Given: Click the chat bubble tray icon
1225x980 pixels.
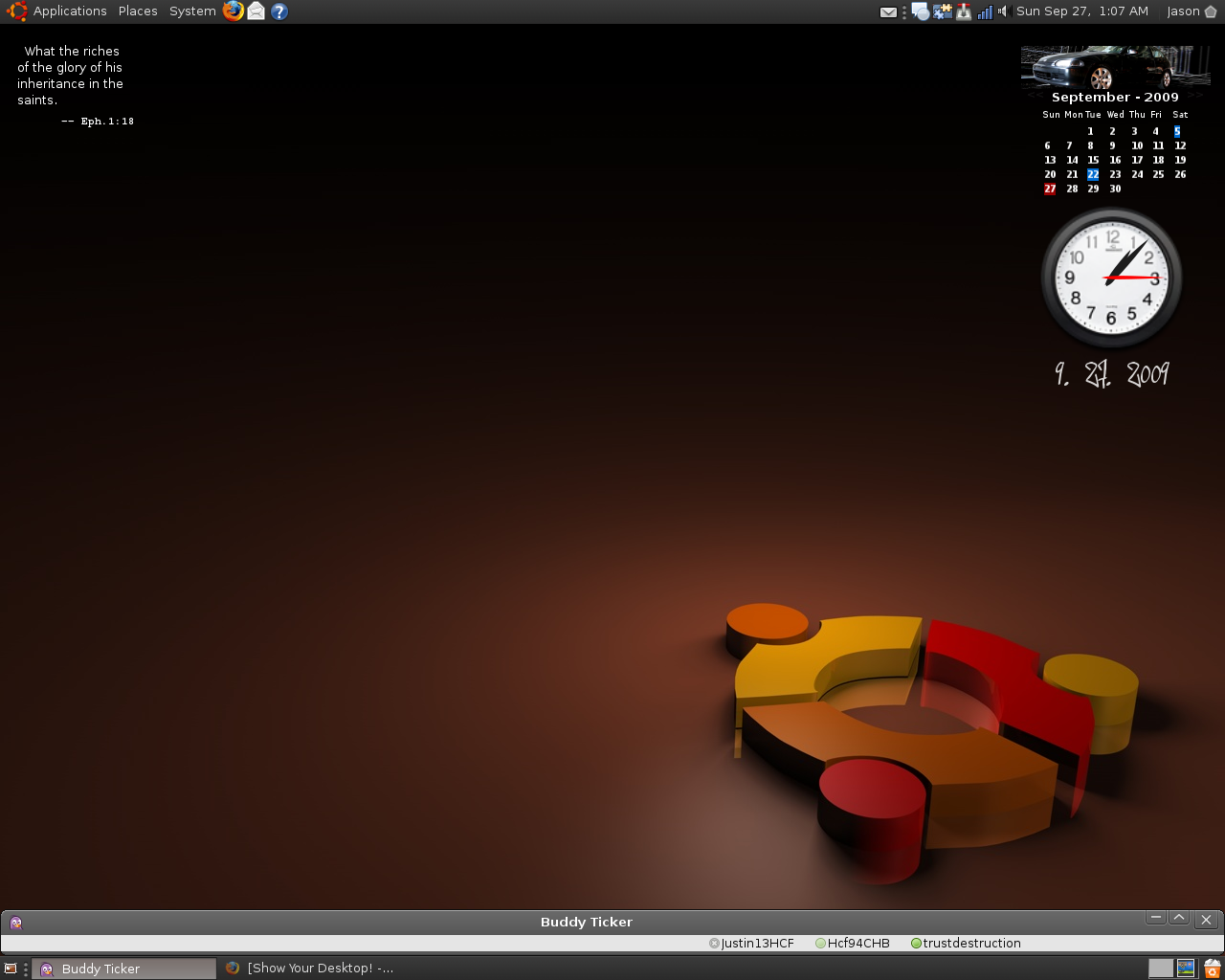Looking at the screenshot, I should click(x=920, y=11).
